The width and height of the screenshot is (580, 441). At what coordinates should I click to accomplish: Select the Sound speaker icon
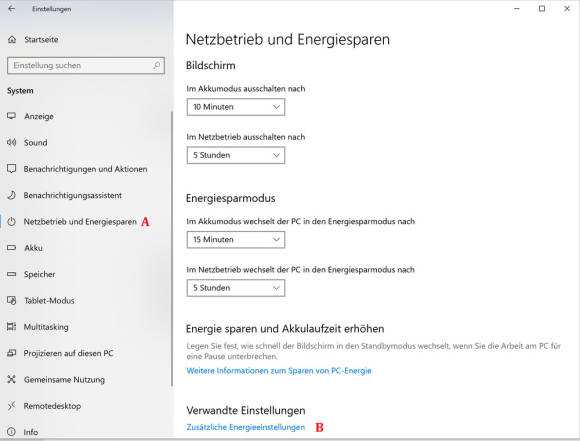click(11, 142)
